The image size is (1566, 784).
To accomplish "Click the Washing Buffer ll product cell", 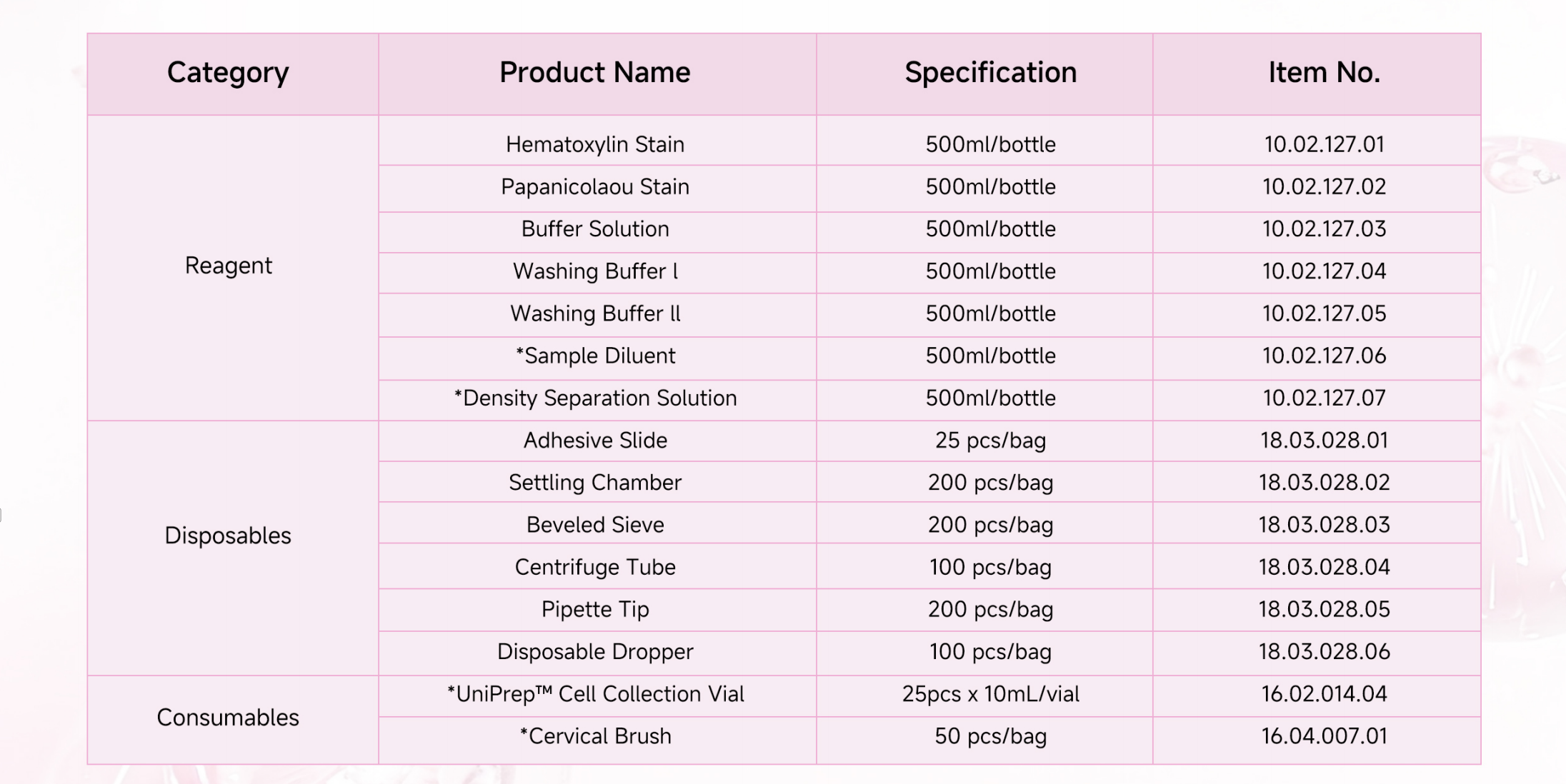I will [x=595, y=313].
